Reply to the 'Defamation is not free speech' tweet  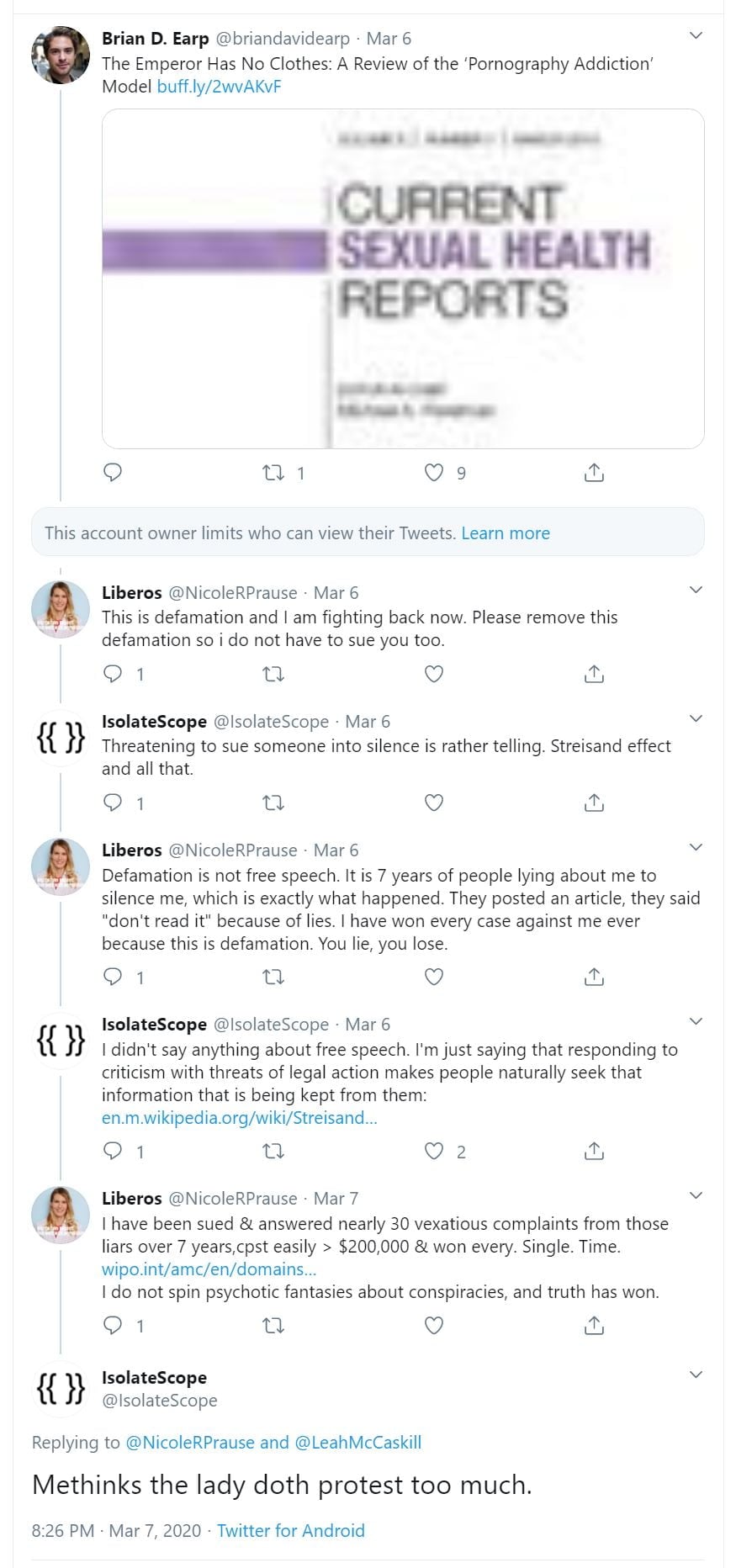pos(113,977)
